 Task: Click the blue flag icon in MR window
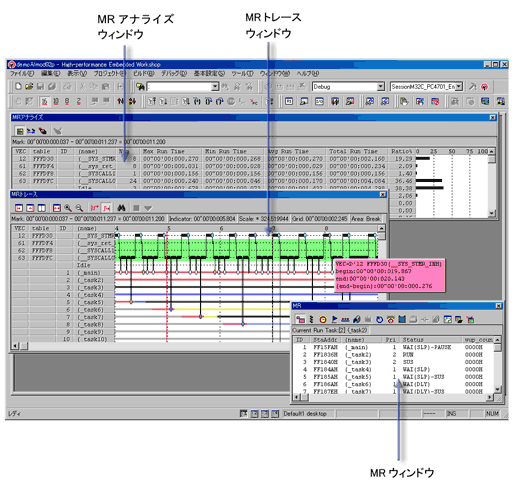coord(334,319)
